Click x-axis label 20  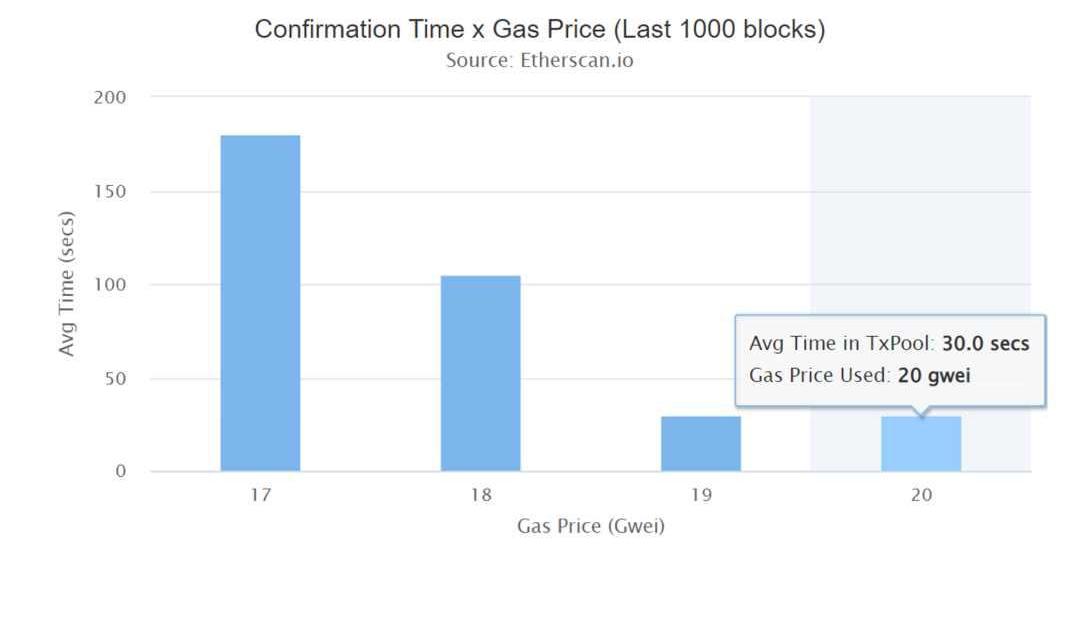click(921, 494)
